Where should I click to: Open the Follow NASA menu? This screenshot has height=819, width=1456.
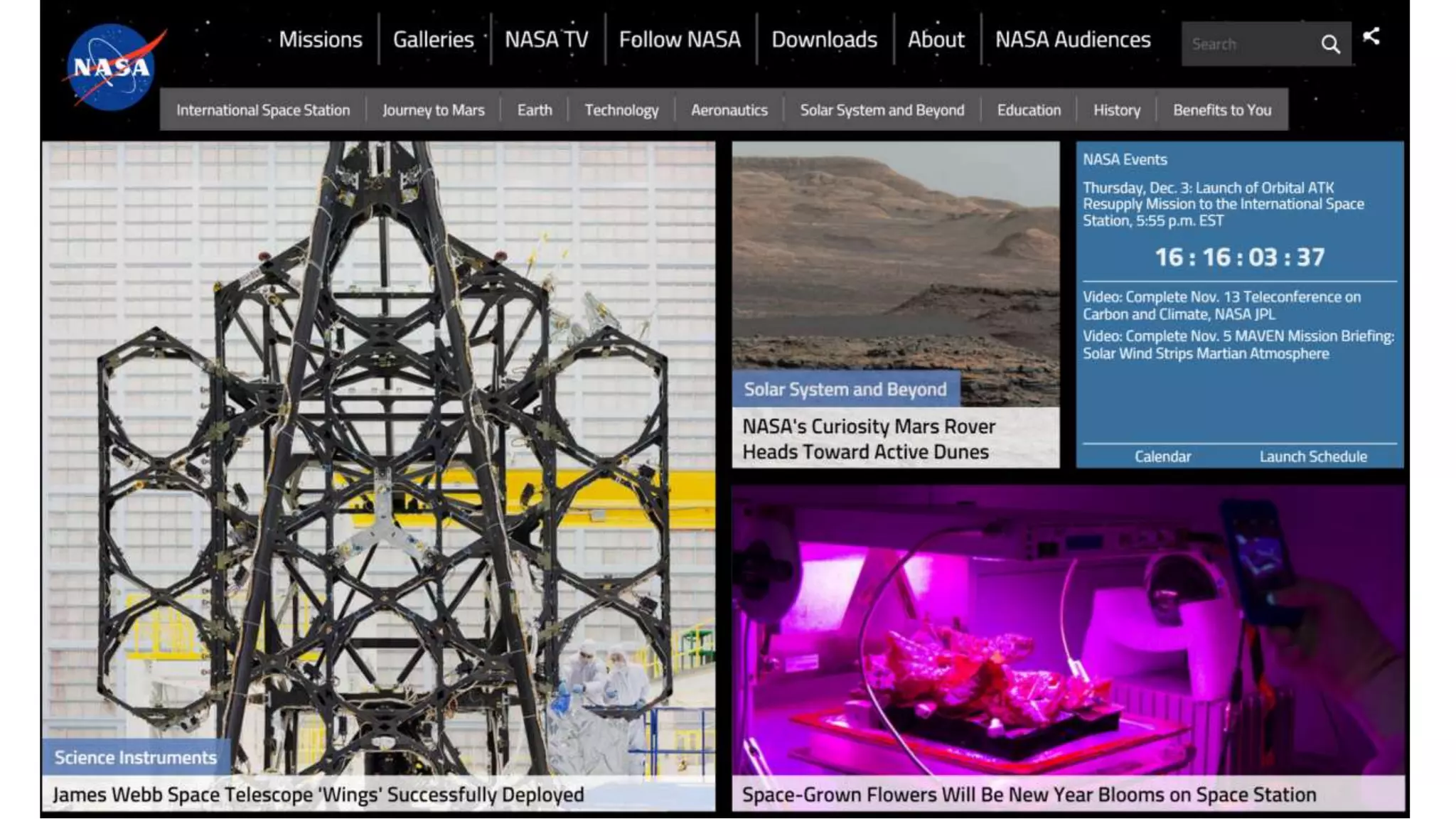(679, 40)
